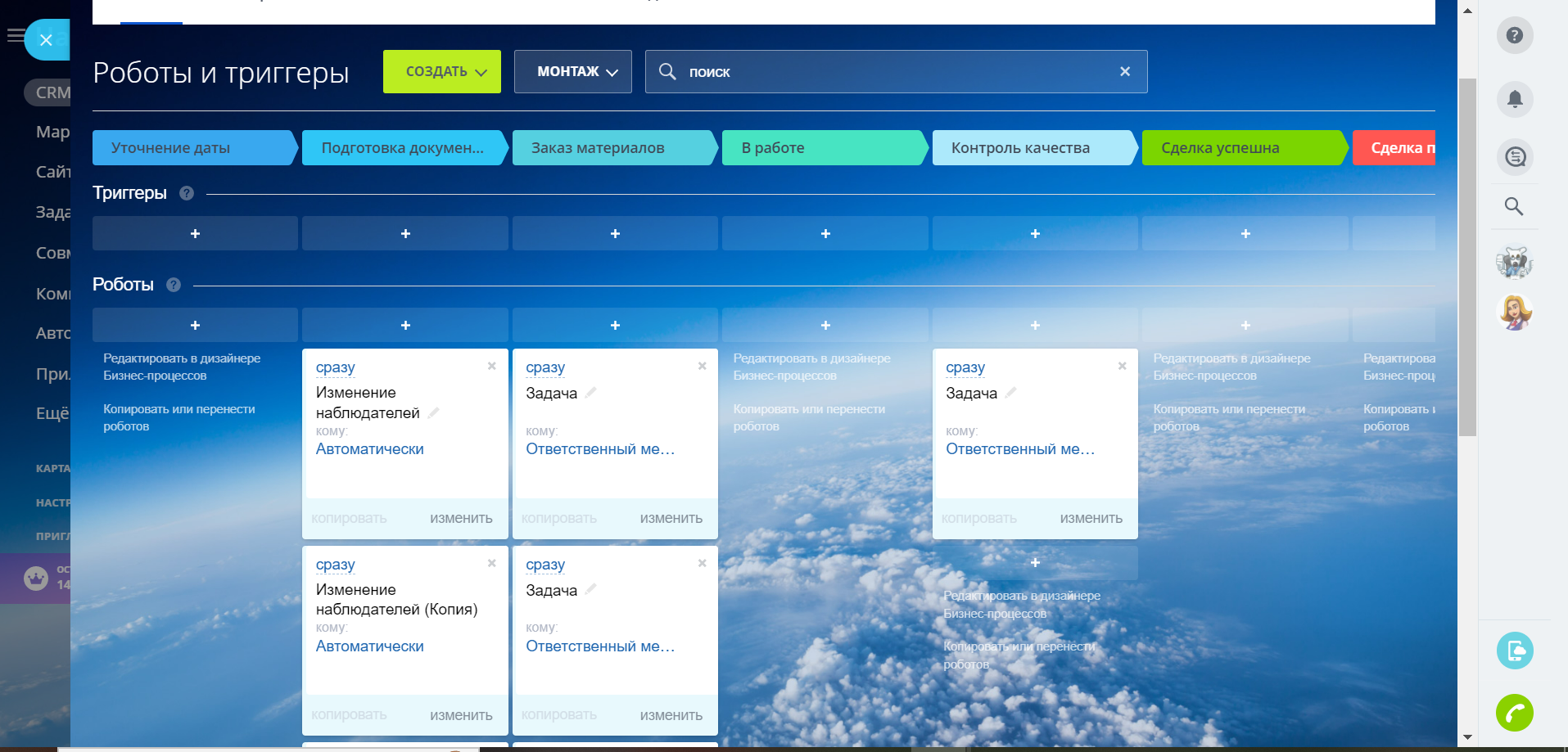Open the СОЗДАТЬ dropdown
This screenshot has width=1568, height=752.
coord(442,72)
